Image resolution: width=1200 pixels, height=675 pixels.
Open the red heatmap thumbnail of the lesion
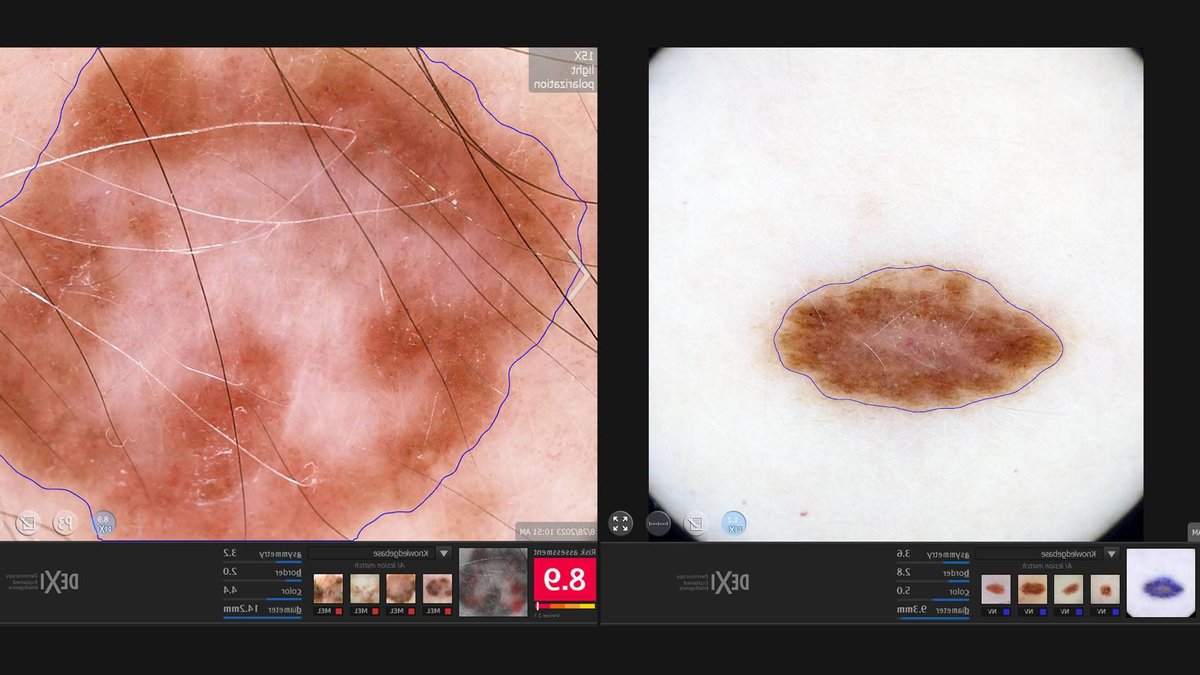pyautogui.click(x=493, y=582)
